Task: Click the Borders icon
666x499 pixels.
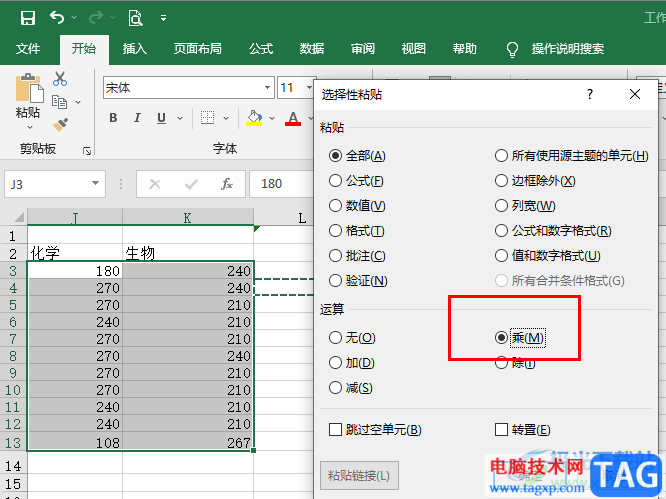Action: point(207,118)
